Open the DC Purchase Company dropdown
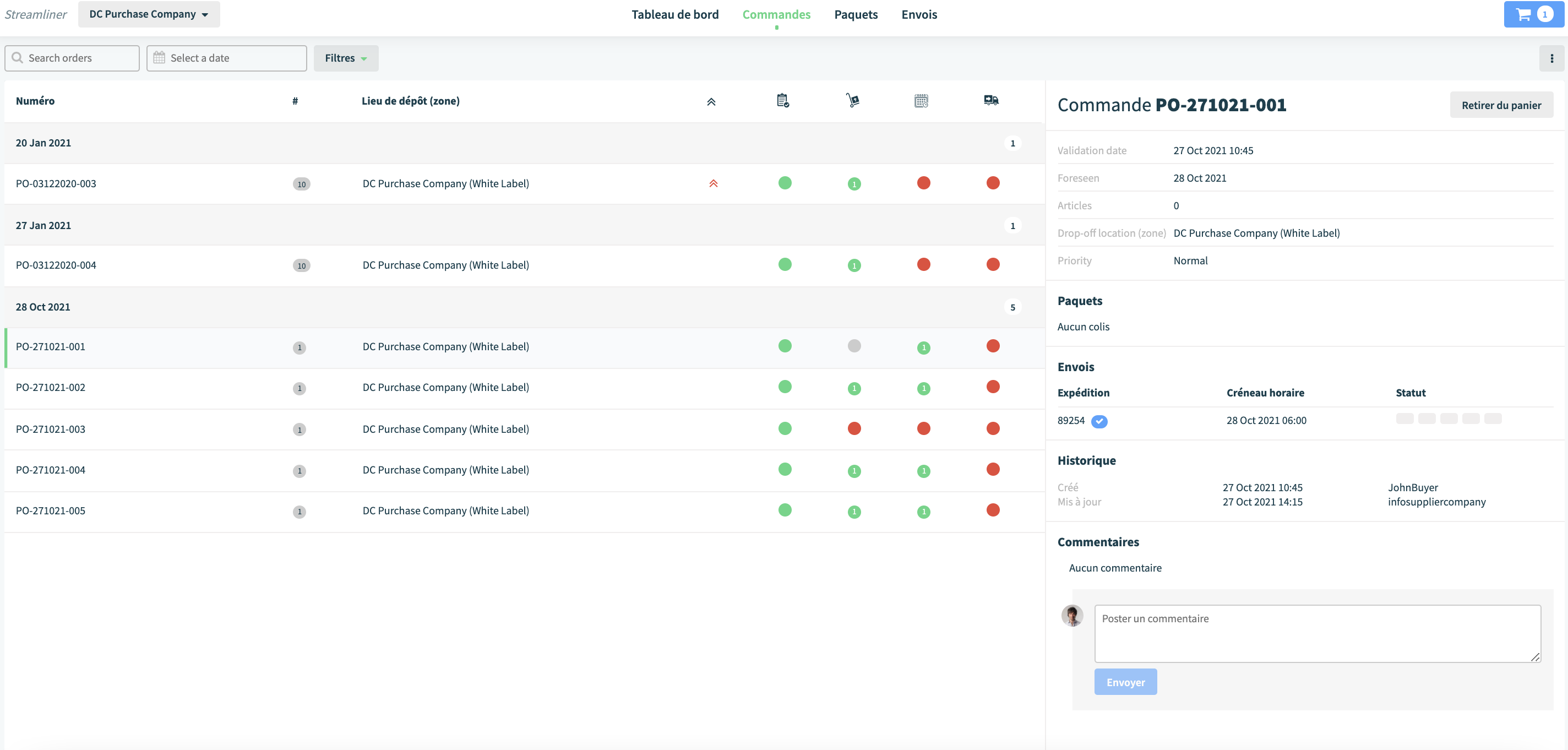This screenshot has width=1568, height=750. click(x=149, y=14)
